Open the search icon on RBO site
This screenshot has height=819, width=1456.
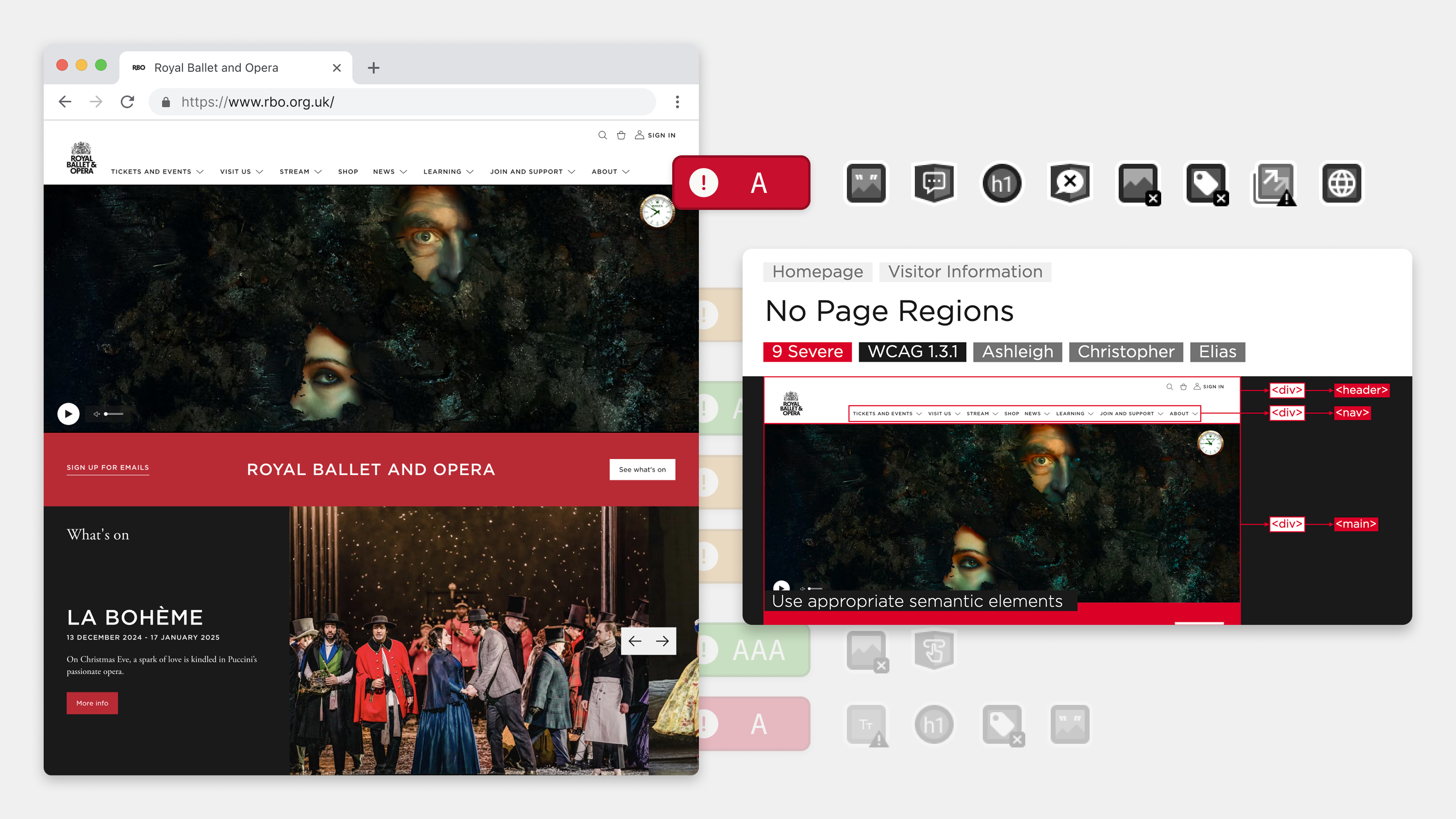(603, 135)
